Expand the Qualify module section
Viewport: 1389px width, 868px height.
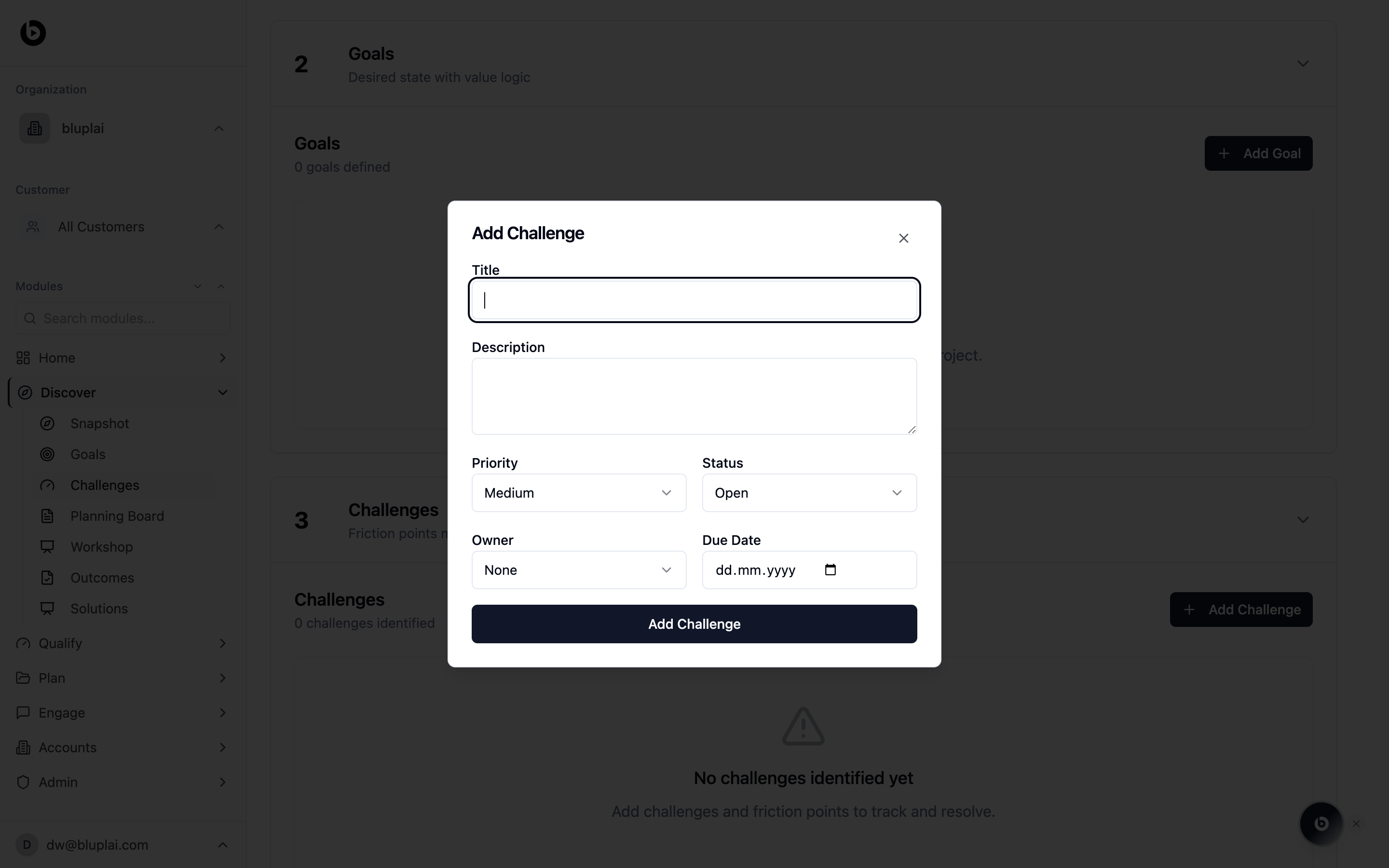[223, 644]
